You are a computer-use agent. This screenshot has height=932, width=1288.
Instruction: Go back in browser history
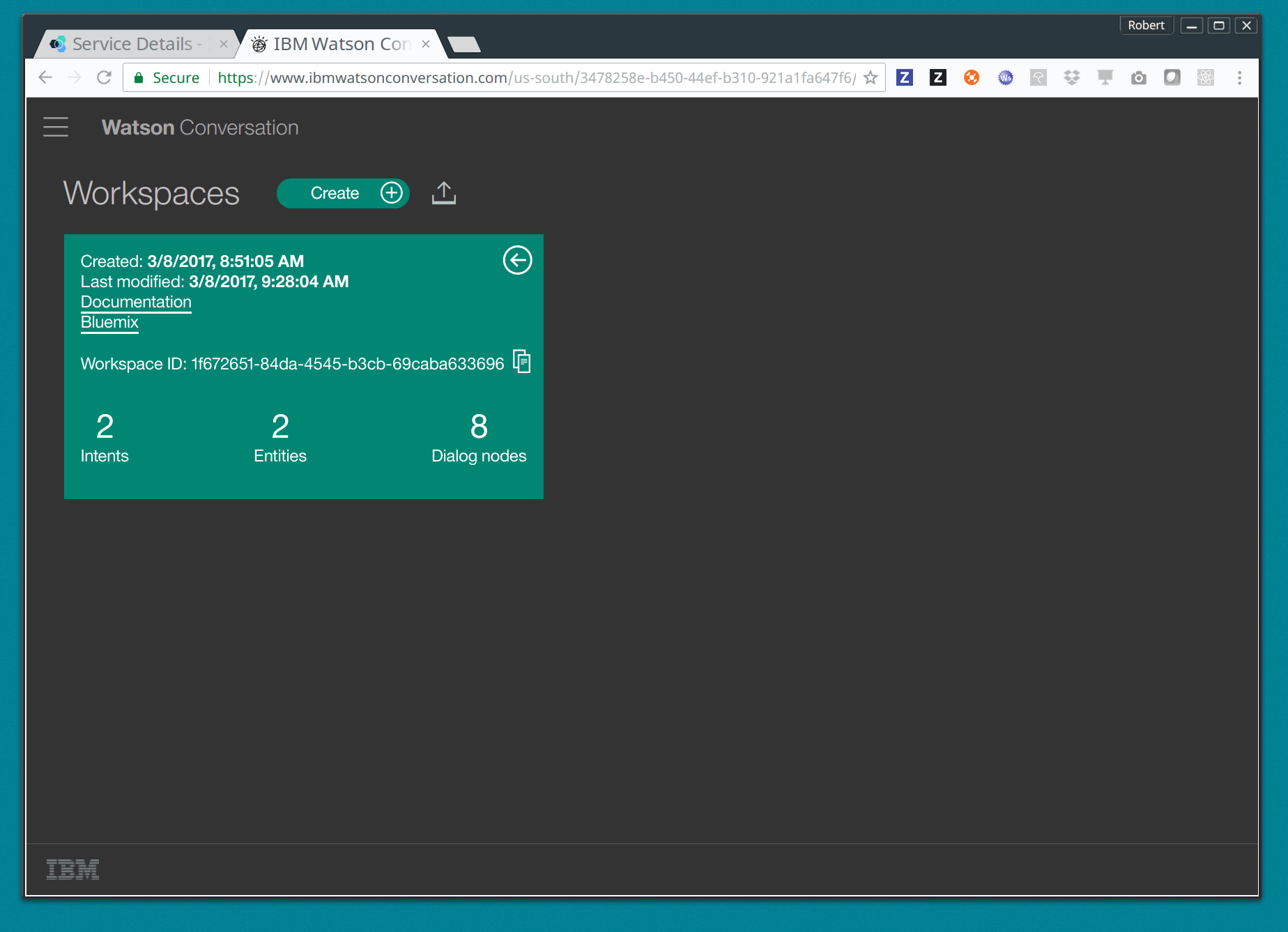(x=45, y=77)
